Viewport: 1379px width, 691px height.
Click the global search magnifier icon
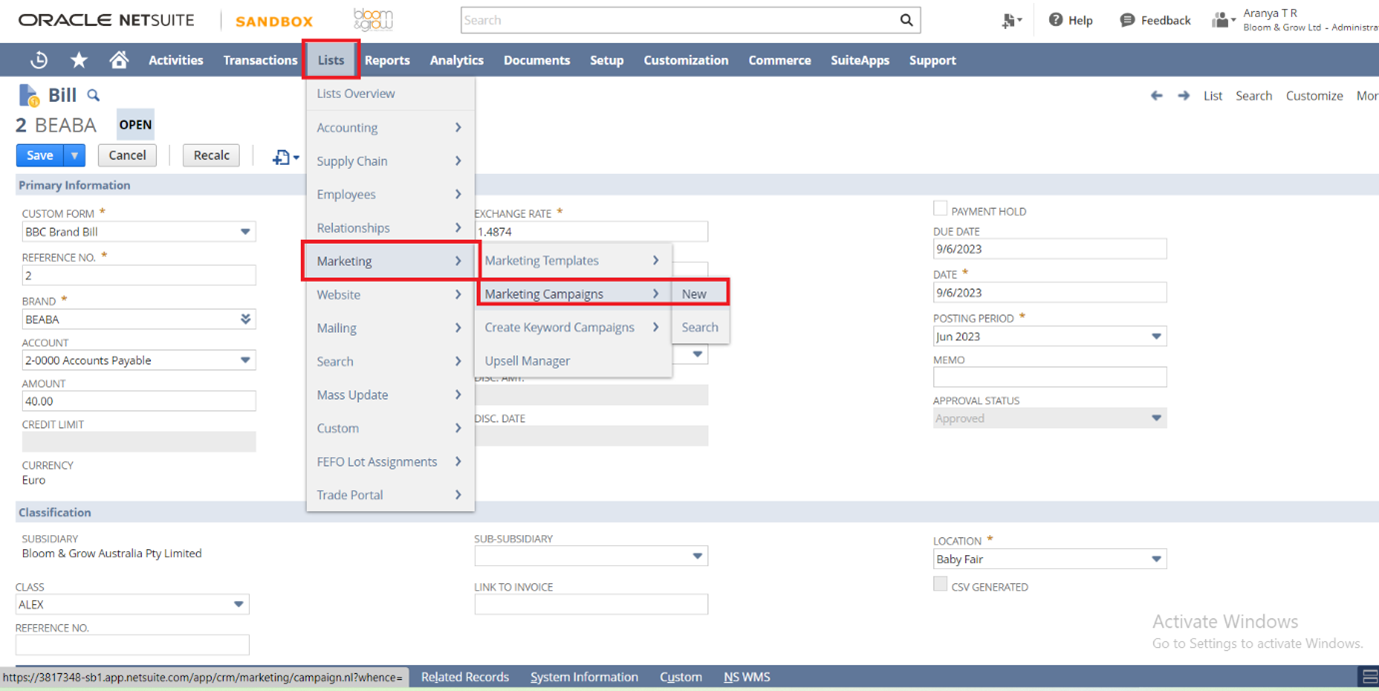(x=906, y=20)
